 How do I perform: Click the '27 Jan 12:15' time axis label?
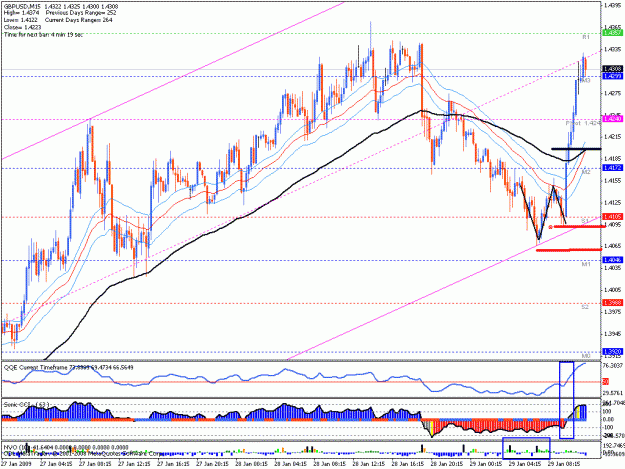click(134, 464)
